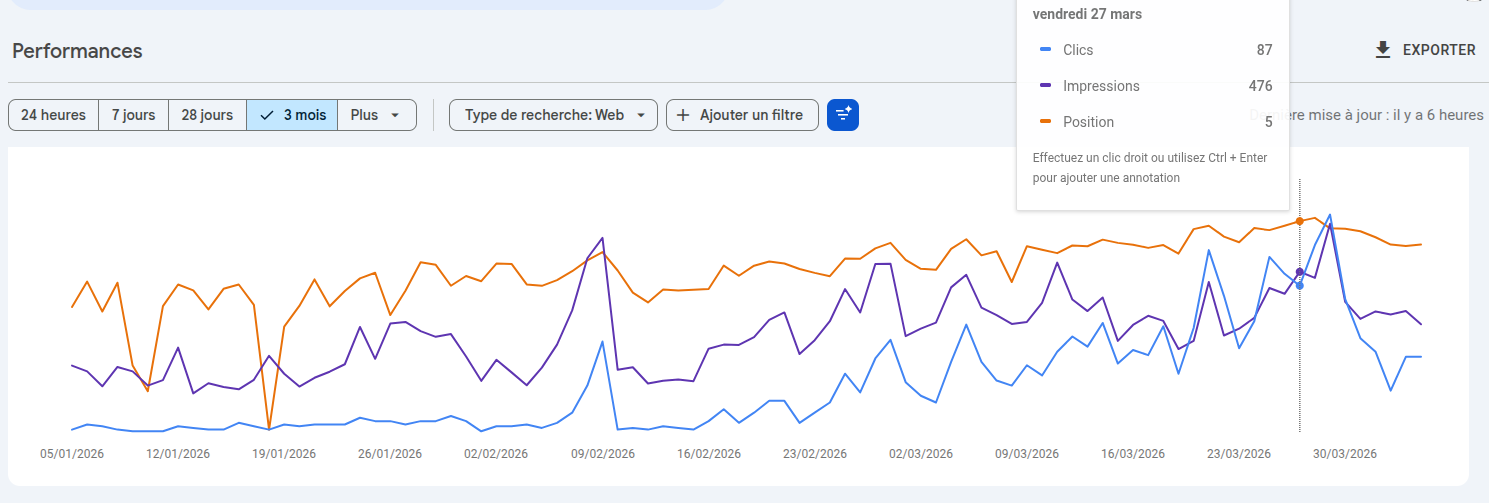Switch date range to 7 jours
This screenshot has height=503, width=1489.
[x=133, y=115]
